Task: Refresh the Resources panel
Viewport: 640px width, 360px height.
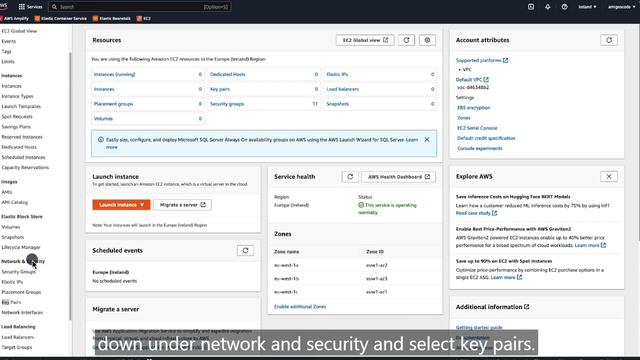Action: click(406, 40)
